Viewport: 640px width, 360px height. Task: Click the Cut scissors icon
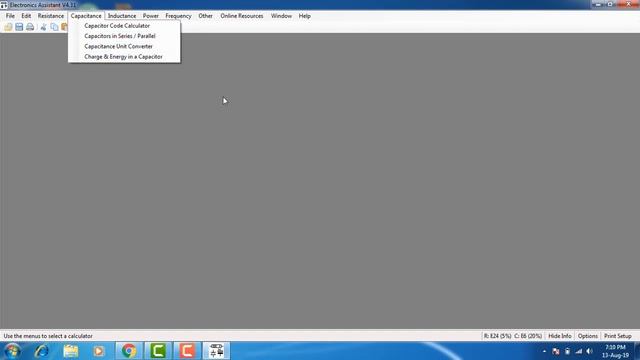44,27
